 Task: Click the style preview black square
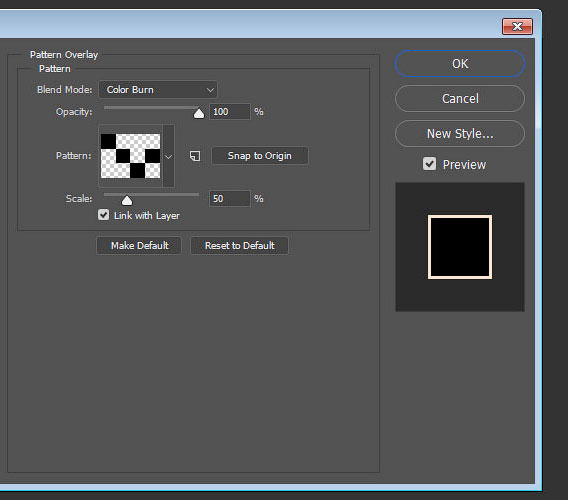pyautogui.click(x=460, y=247)
